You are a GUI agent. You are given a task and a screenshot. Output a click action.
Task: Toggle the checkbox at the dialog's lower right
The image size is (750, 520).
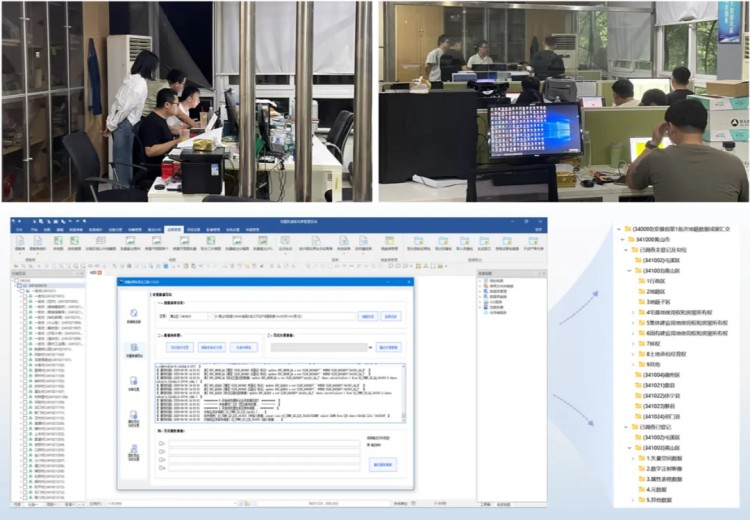pos(370,445)
